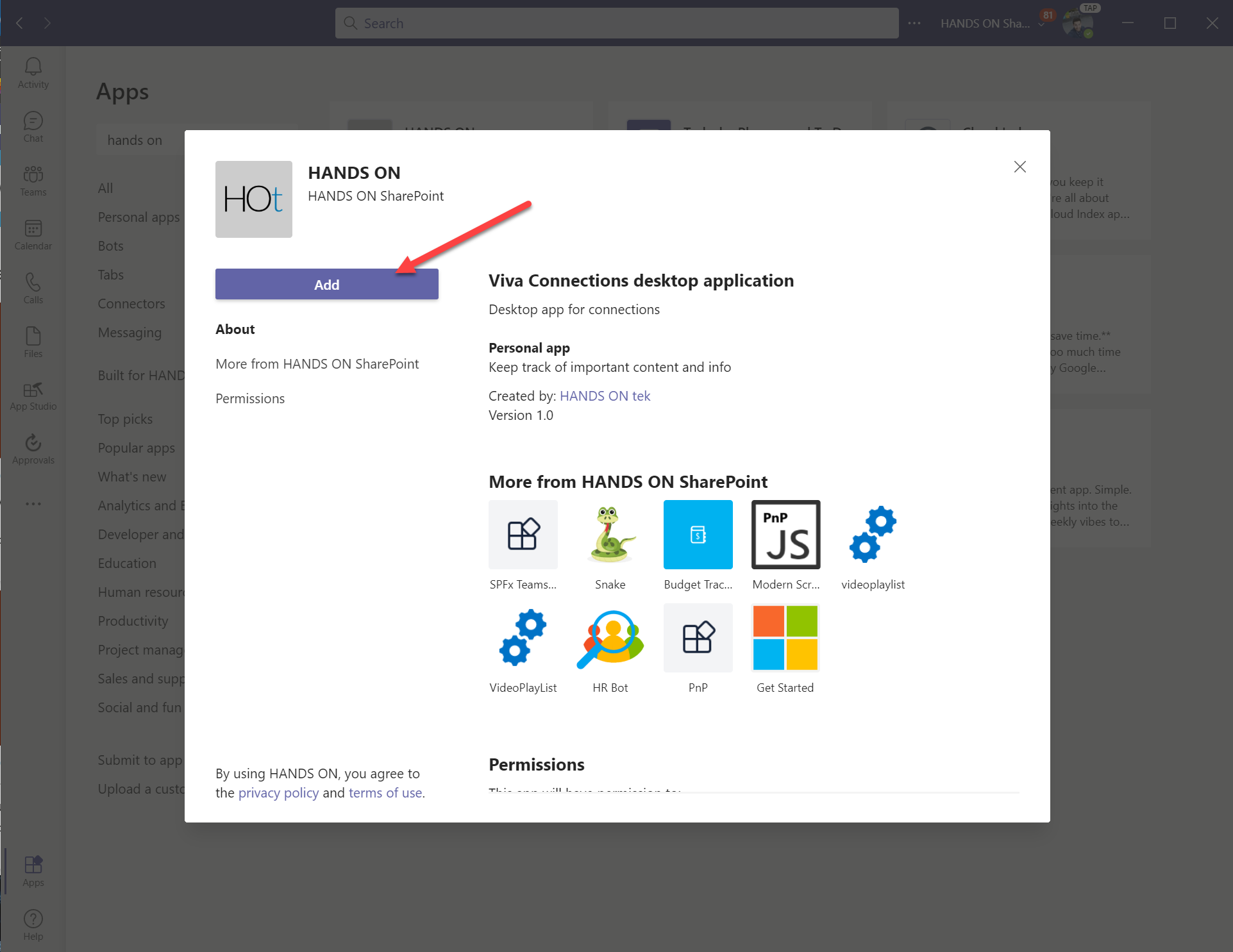Select the Bots category
1233x952 pixels.
coord(110,246)
